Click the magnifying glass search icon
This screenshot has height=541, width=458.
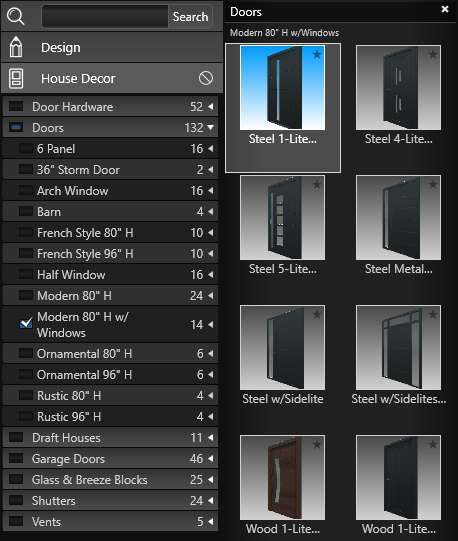16,16
